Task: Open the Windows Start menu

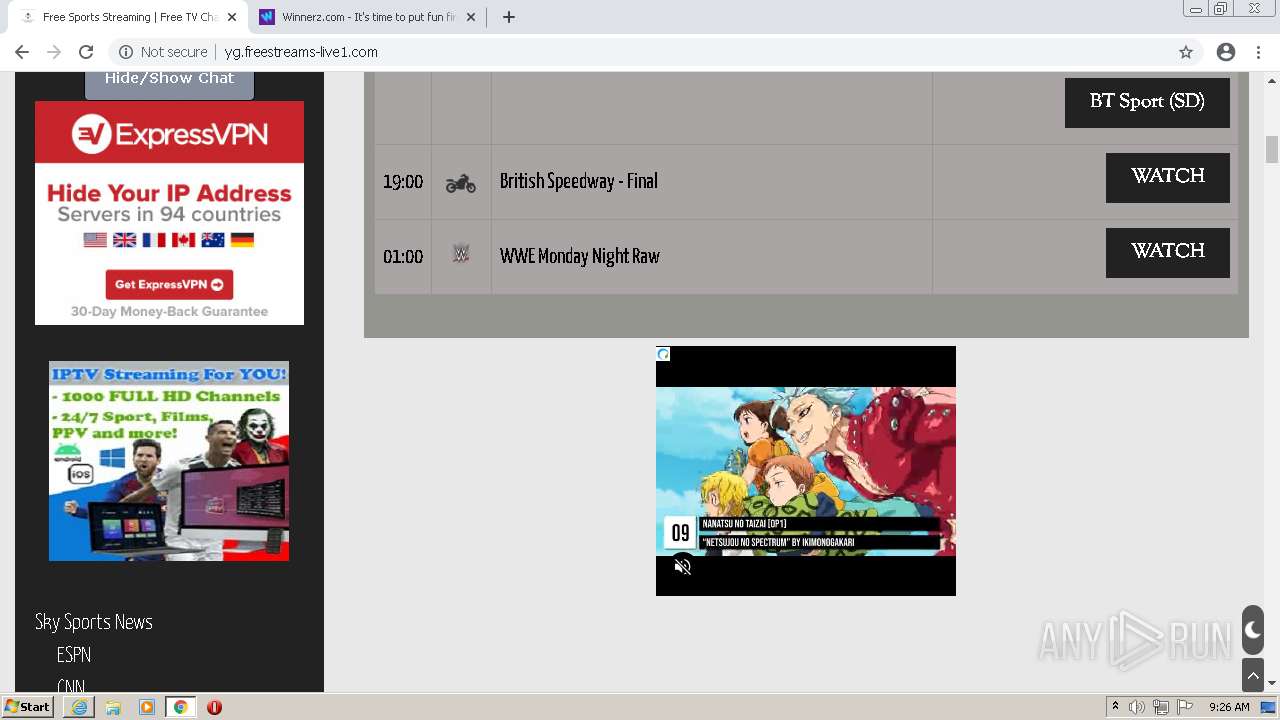Action: (x=28, y=707)
